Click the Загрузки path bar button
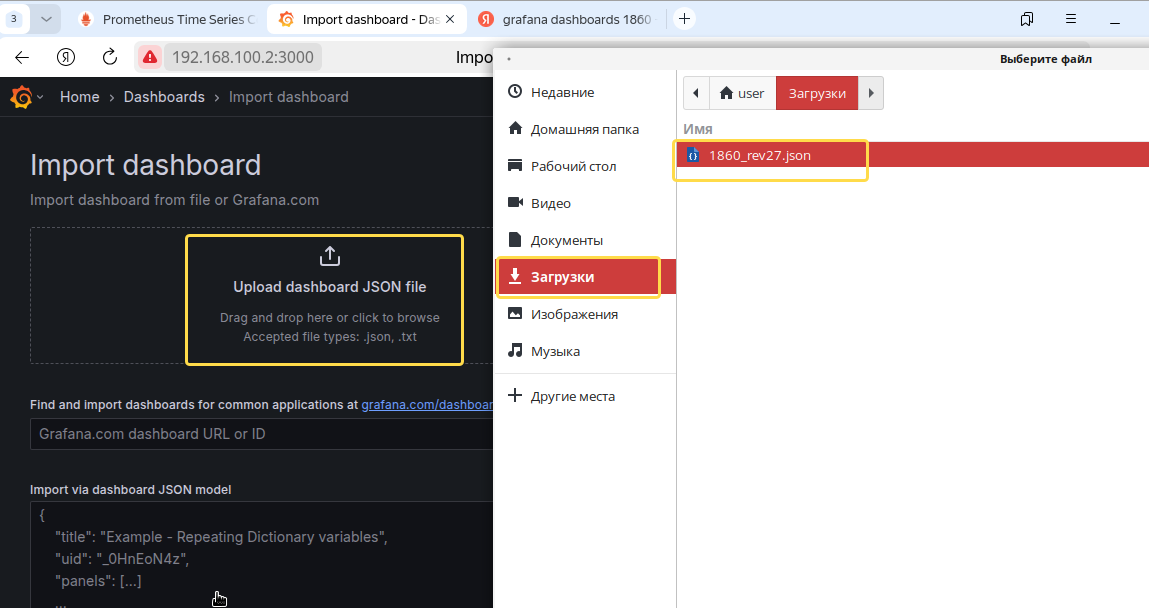Screen dimensions: 1149x608 (817, 93)
